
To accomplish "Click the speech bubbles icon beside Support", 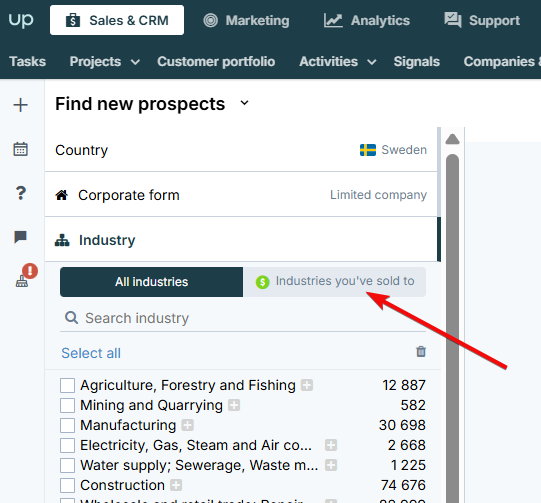I will point(453,20).
